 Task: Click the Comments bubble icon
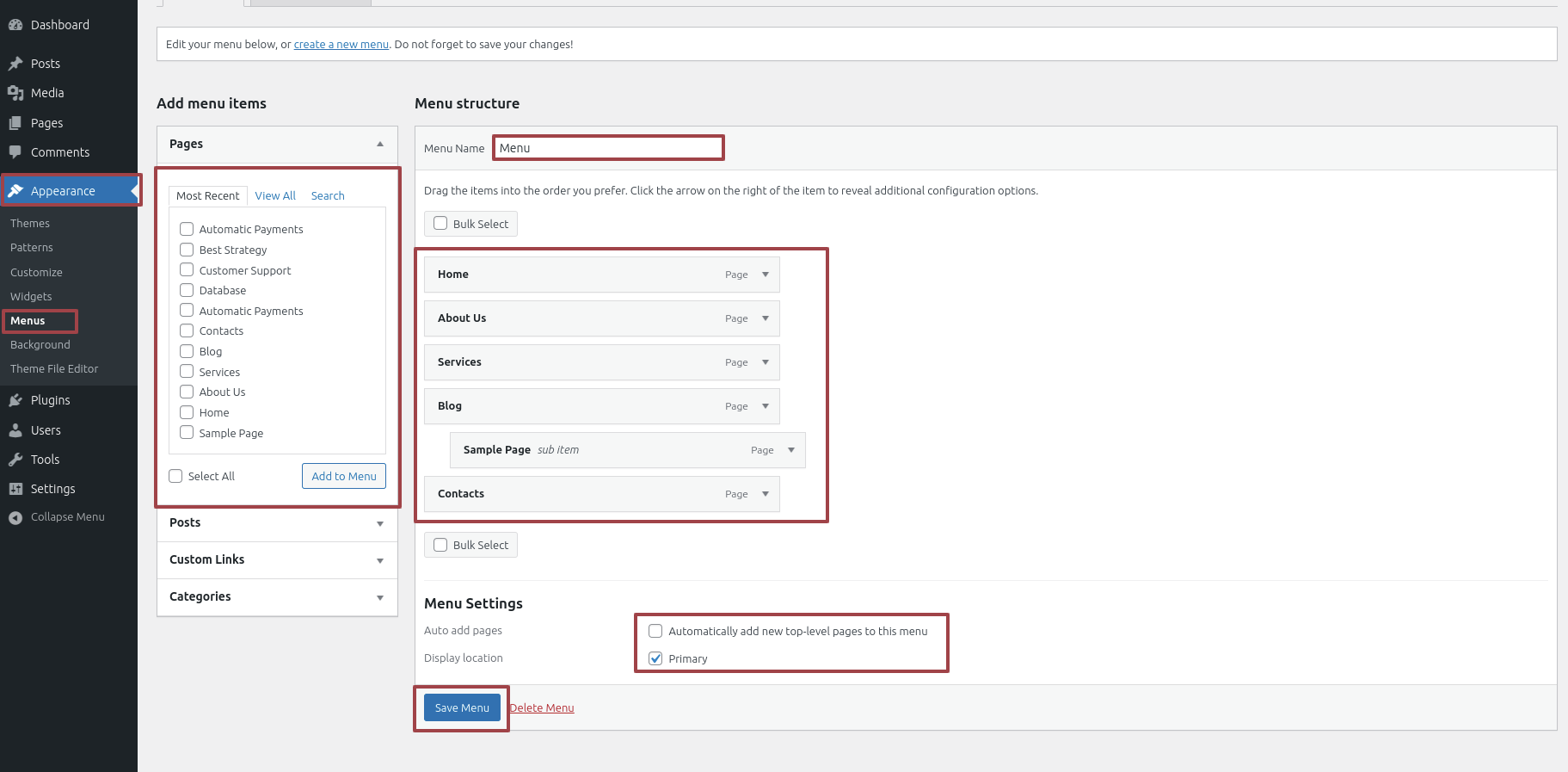pos(15,152)
